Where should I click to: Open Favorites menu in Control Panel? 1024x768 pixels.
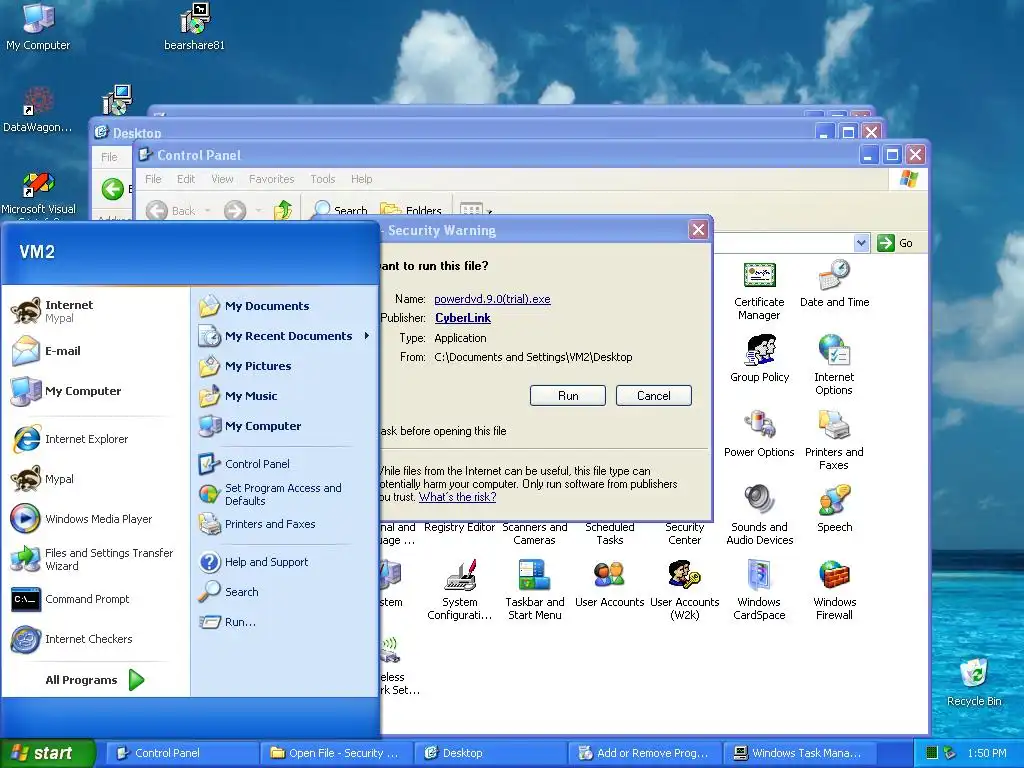point(271,179)
